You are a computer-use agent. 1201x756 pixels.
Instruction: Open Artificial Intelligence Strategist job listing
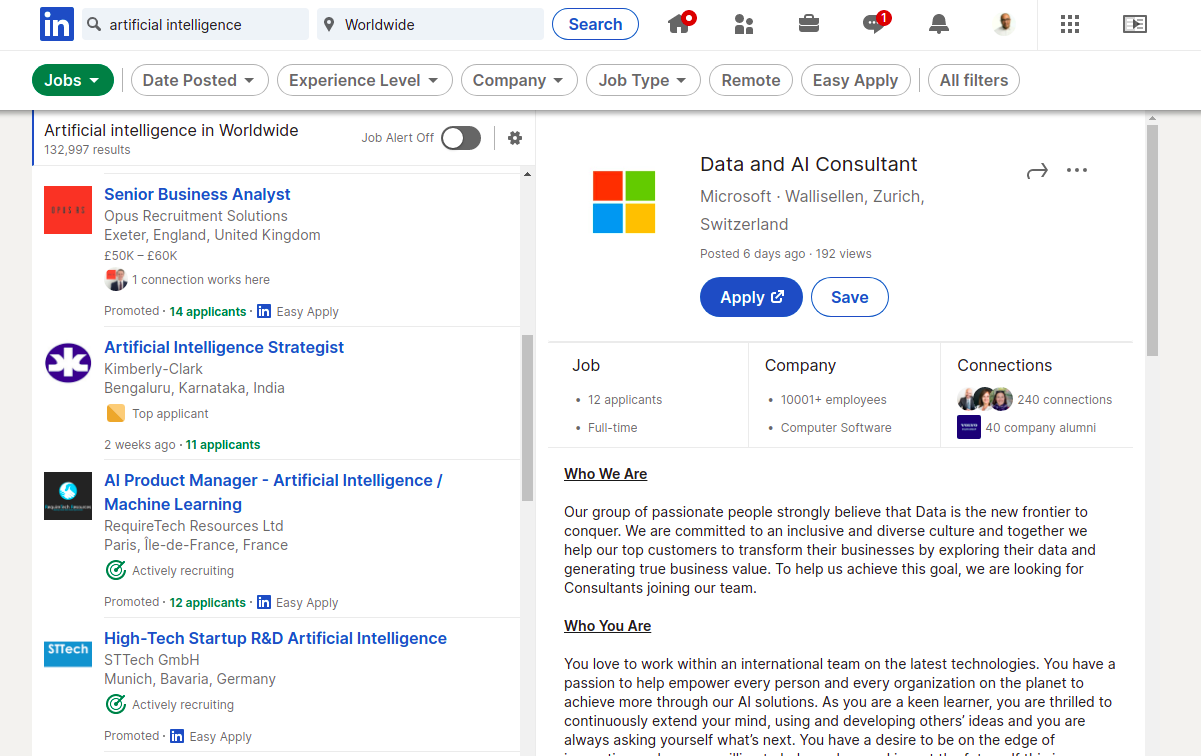point(224,347)
